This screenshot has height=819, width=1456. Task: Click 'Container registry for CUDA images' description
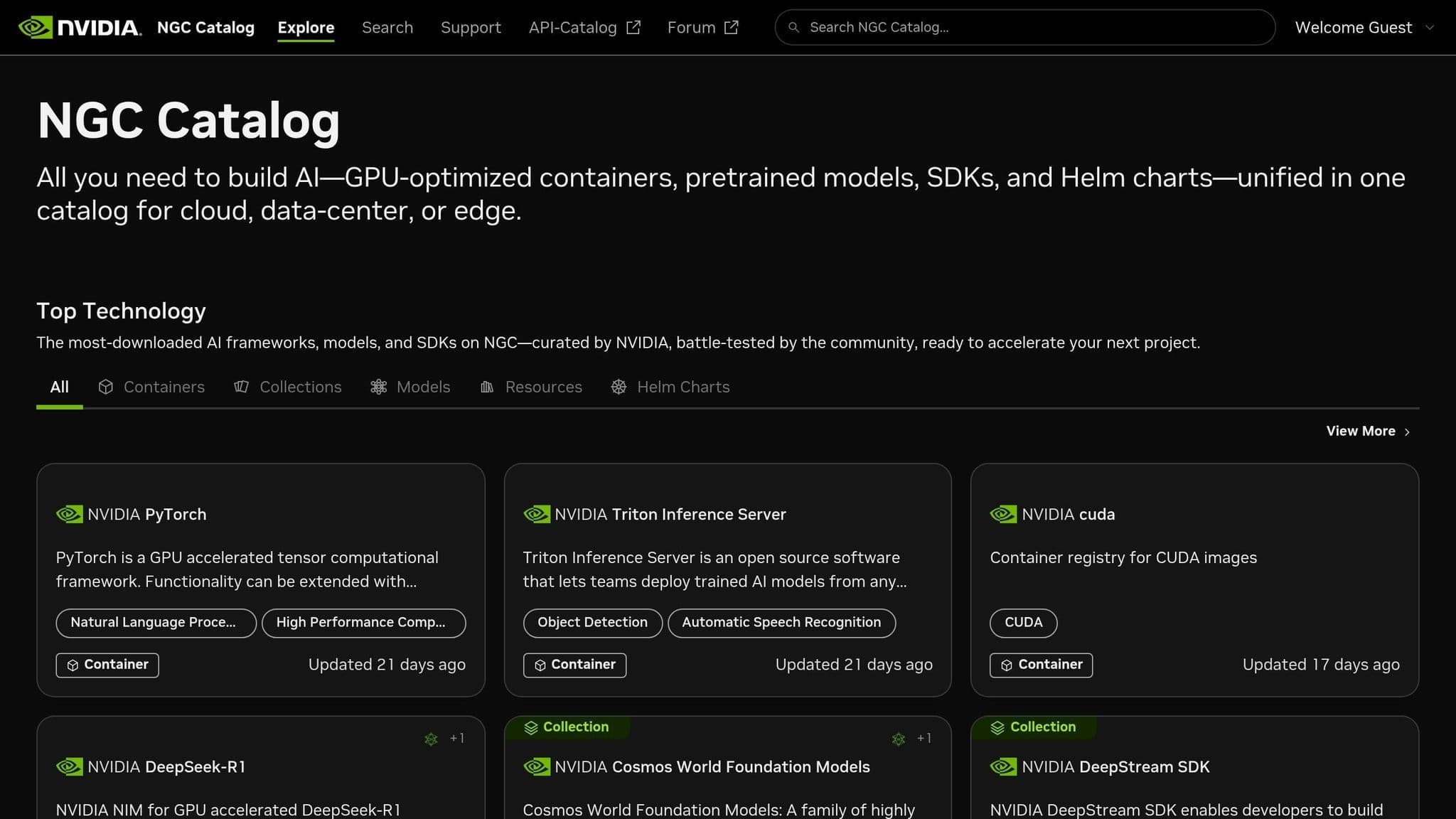[x=1123, y=558]
